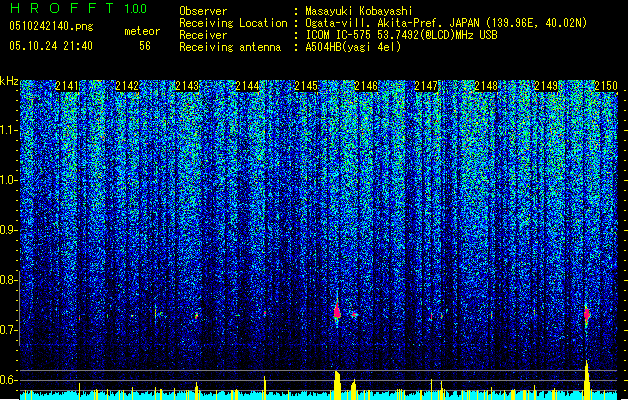Select the filename 0510242140.png
The height and width of the screenshot is (400, 629).
[x=51, y=26]
